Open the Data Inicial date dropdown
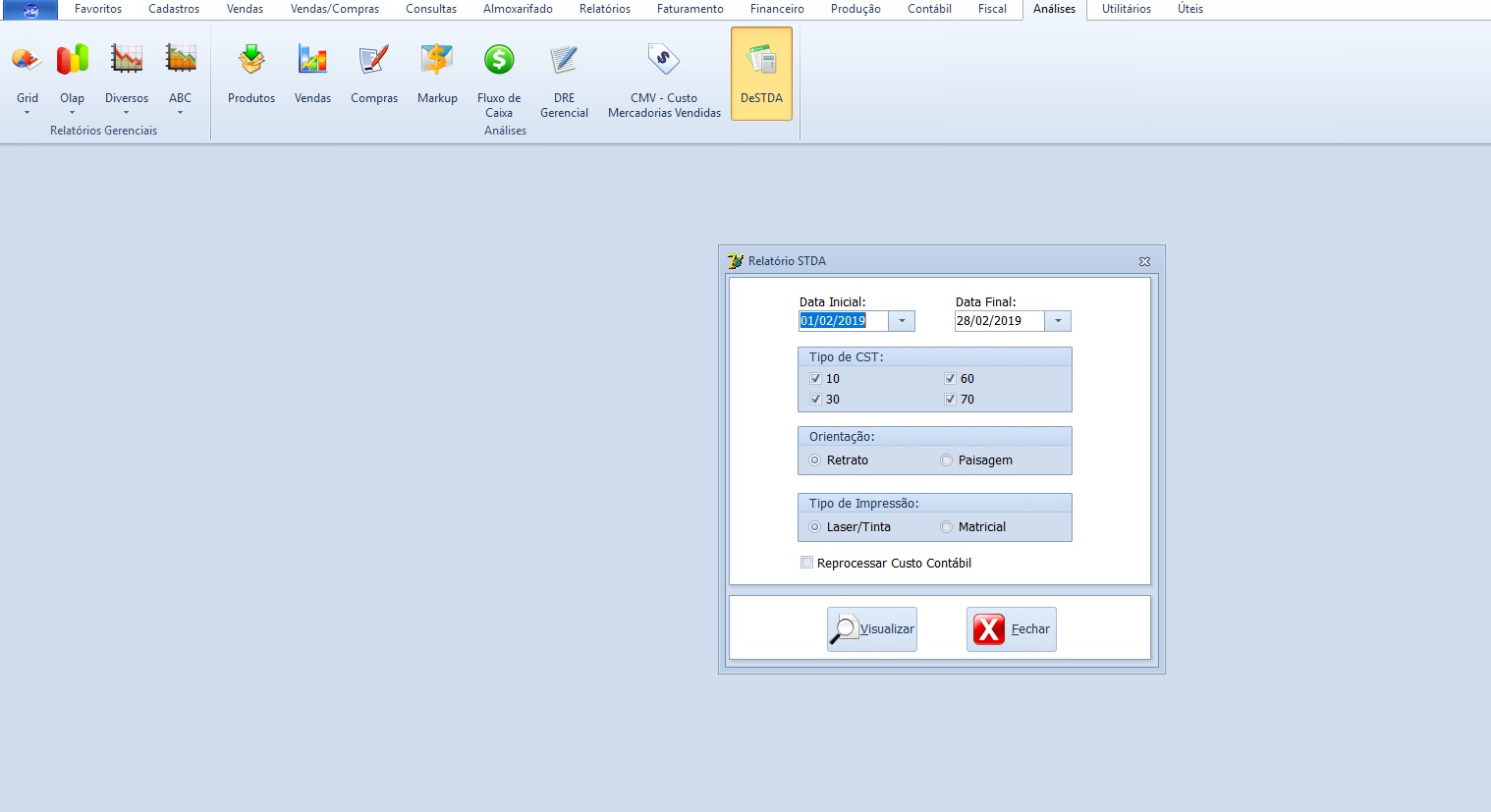 point(902,321)
